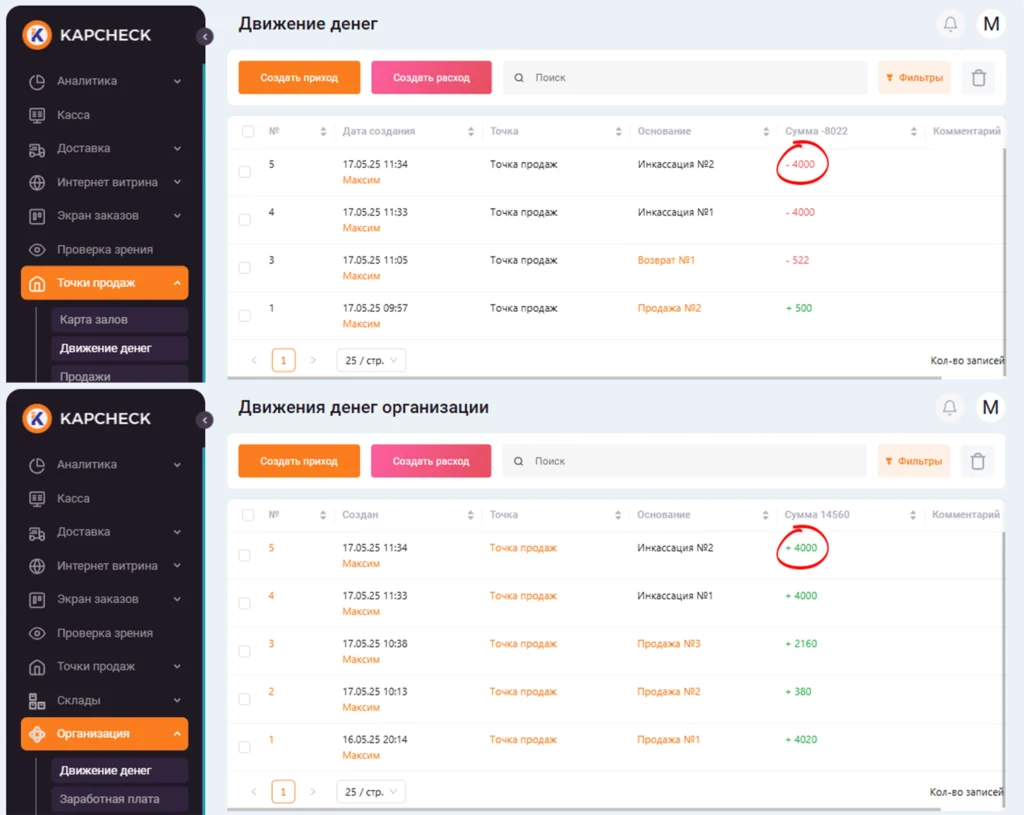Sort by the Дата создания column header
The height and width of the screenshot is (815, 1024).
[x=378, y=131]
